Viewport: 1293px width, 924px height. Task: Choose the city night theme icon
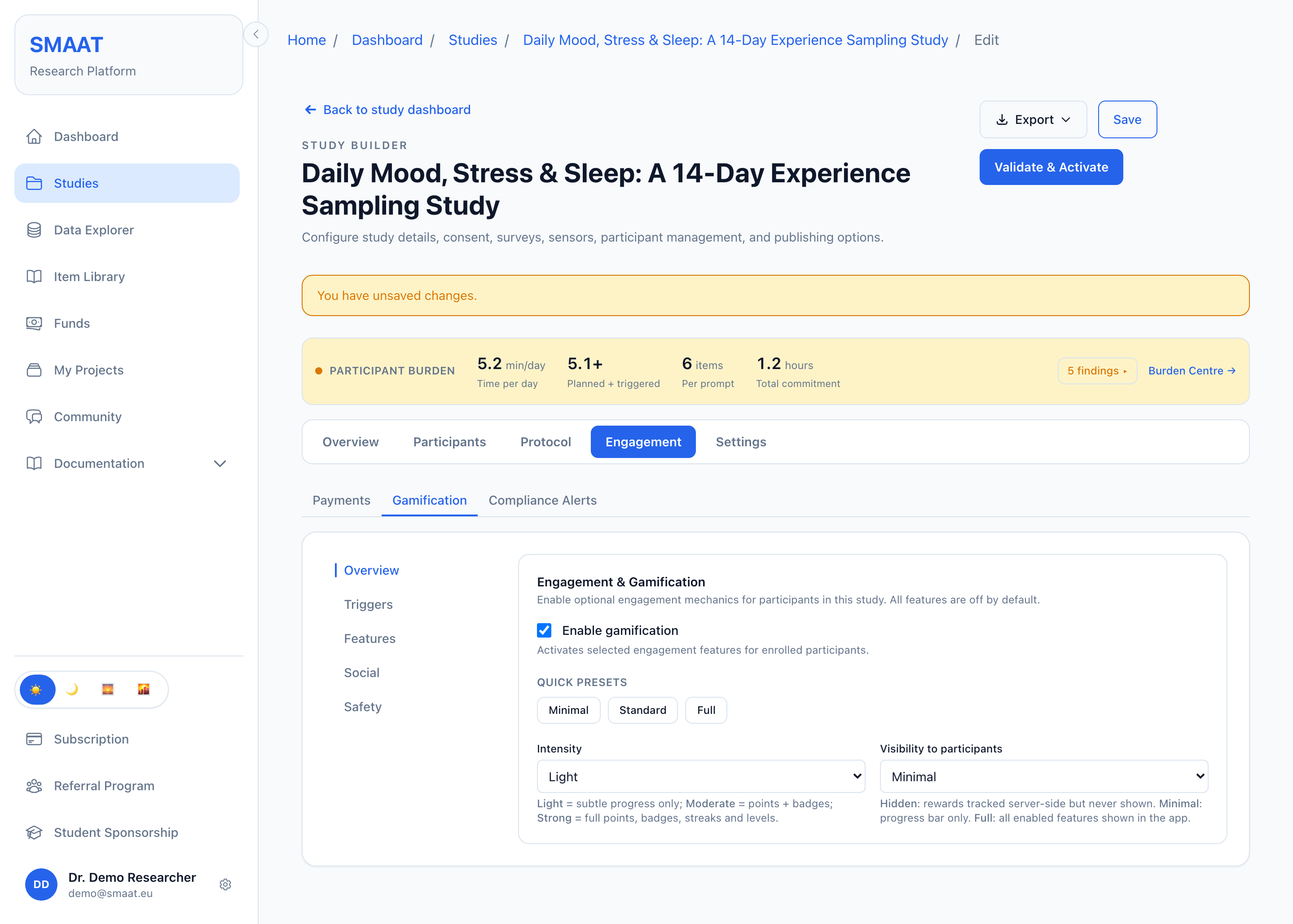click(x=143, y=690)
